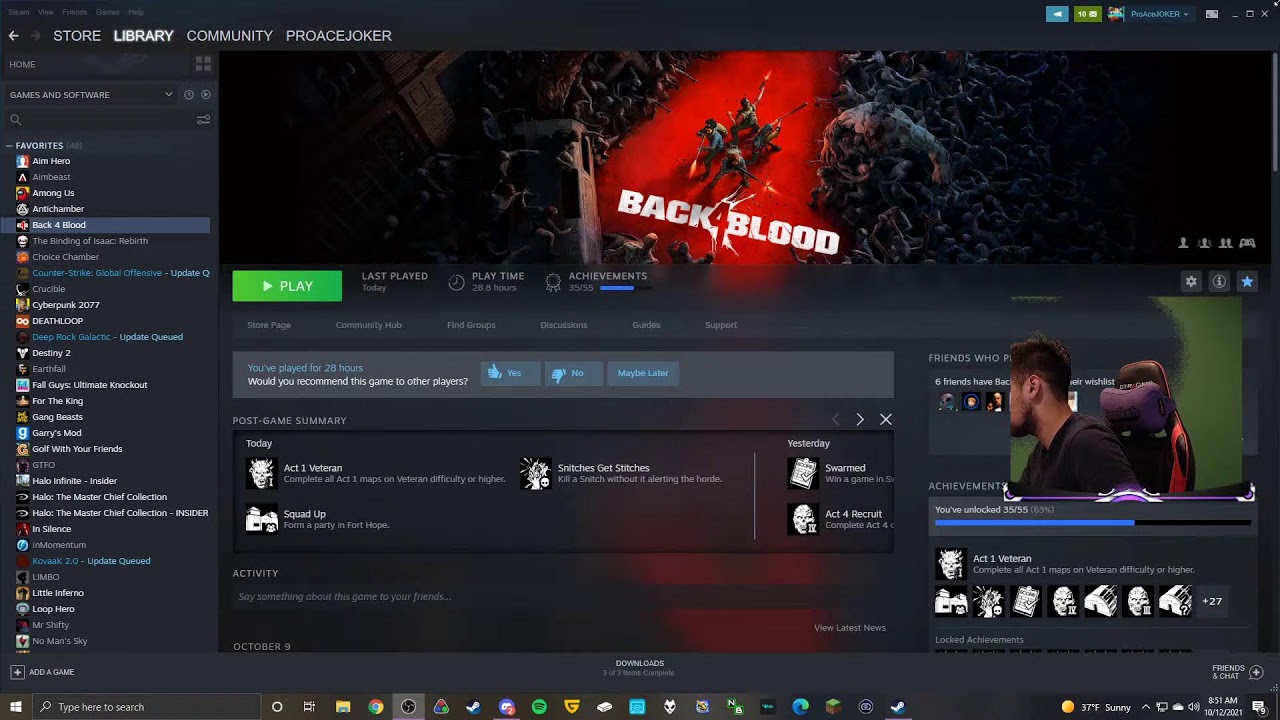Click the Windows taskbar search box
The height and width of the screenshot is (720, 1280).
147,707
